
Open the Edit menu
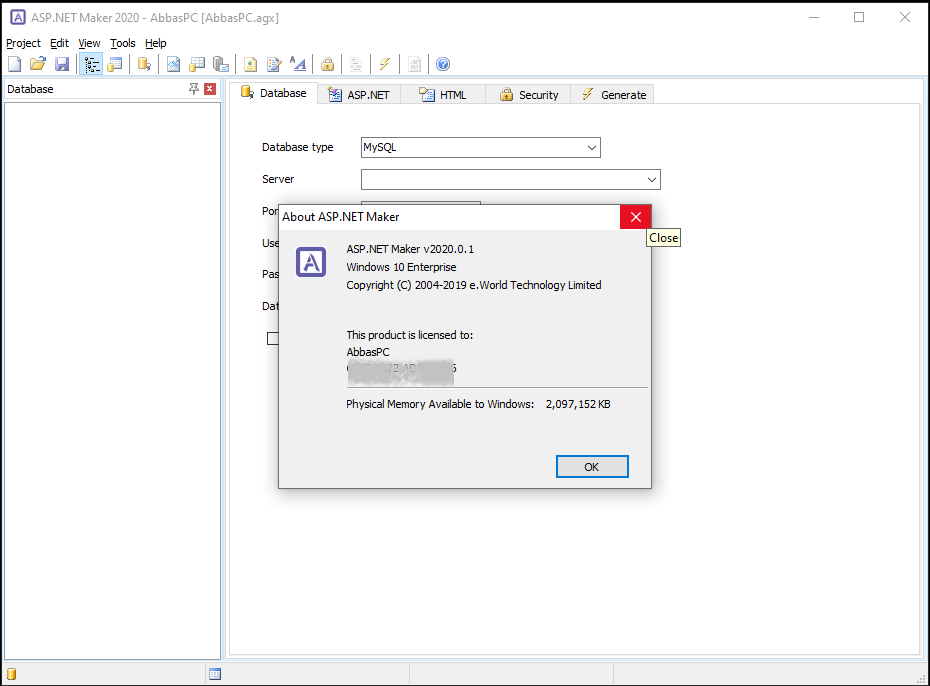59,43
